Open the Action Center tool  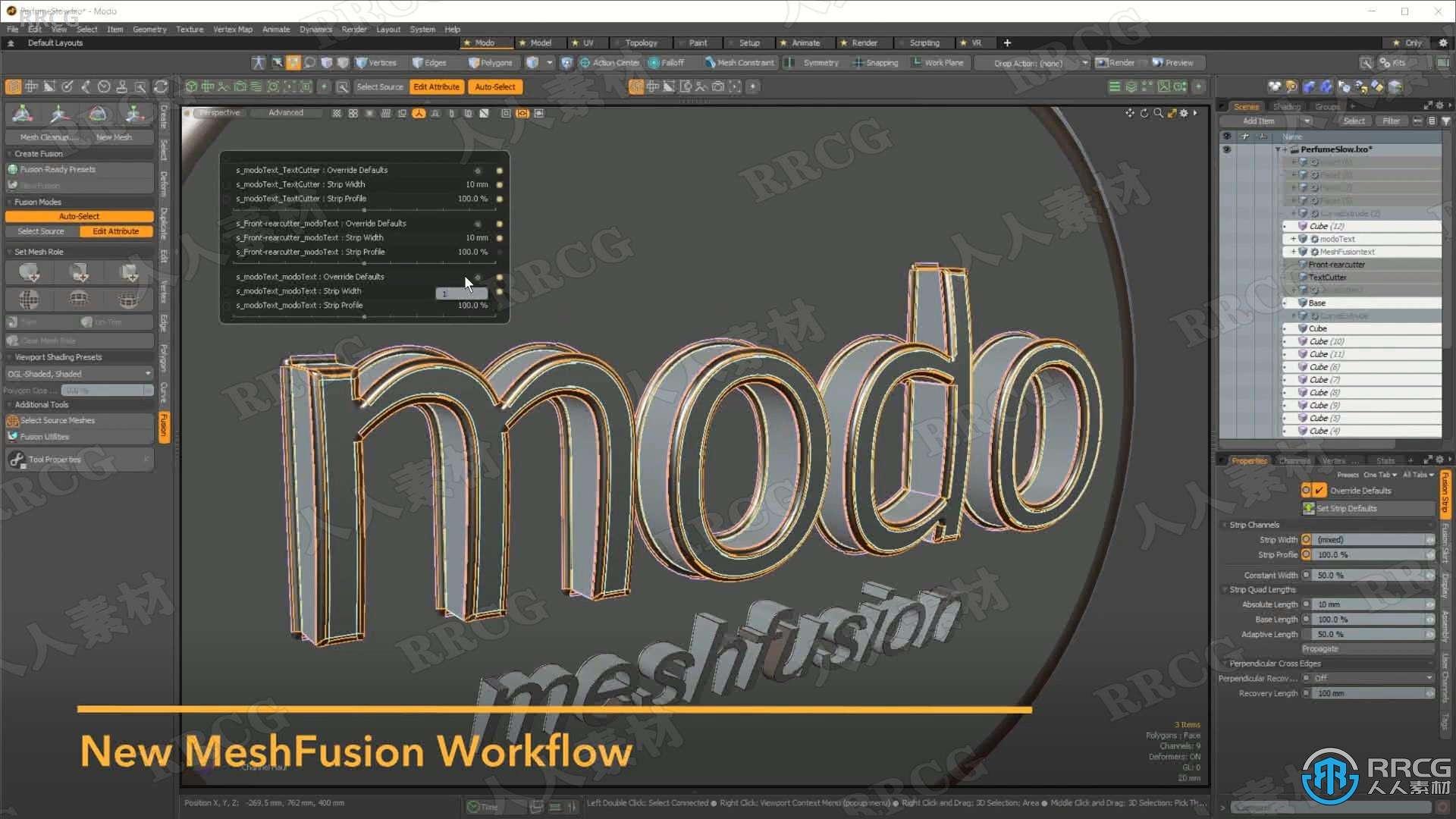pos(609,63)
